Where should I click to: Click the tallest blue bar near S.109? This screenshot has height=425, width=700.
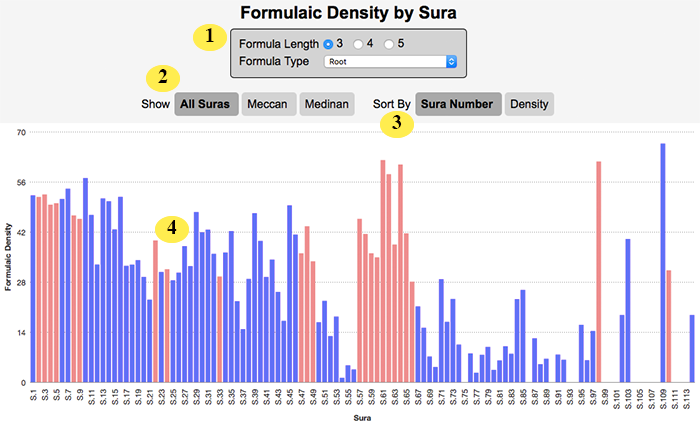pyautogui.click(x=663, y=263)
